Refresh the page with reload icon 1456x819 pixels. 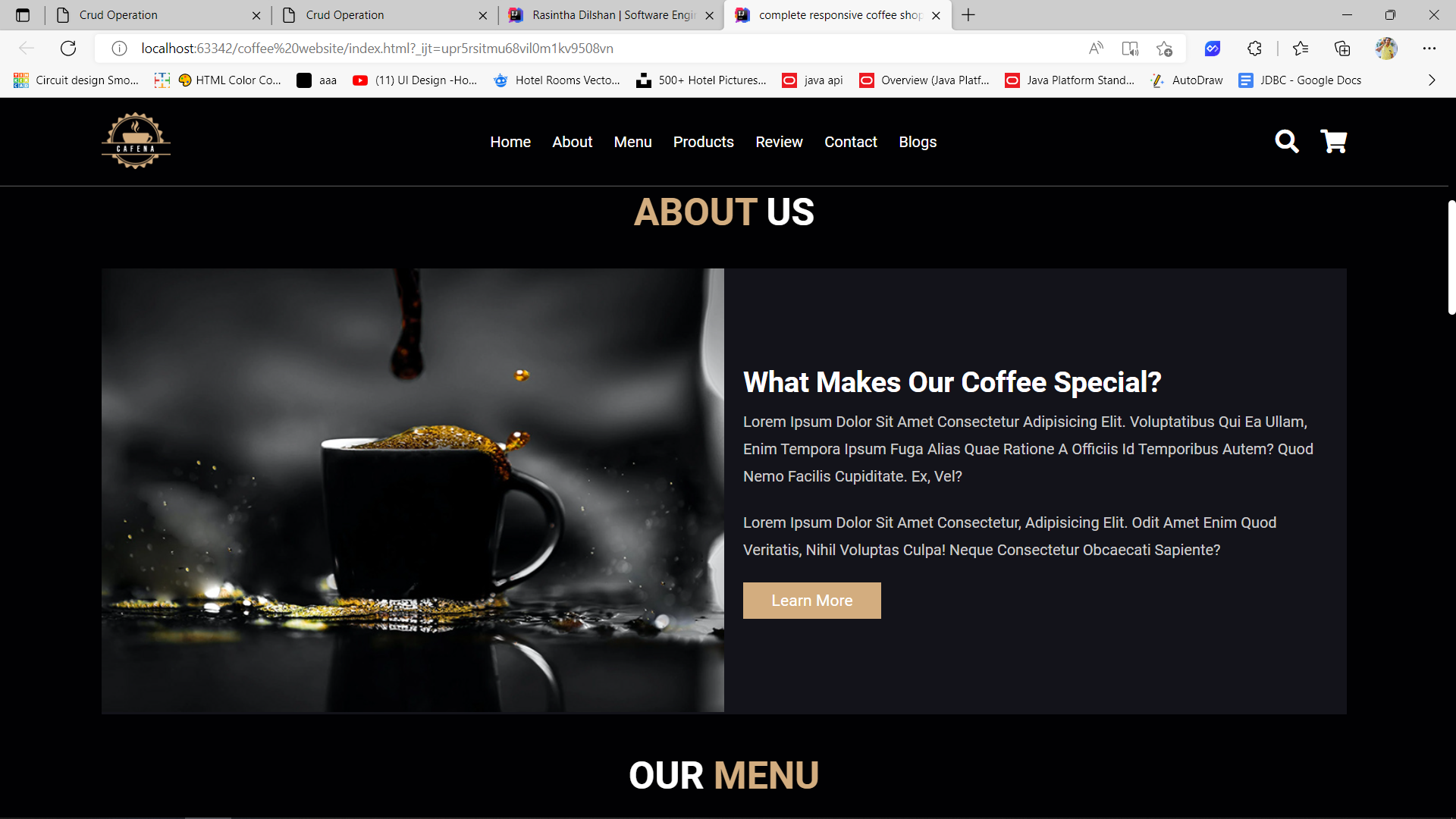(x=68, y=49)
